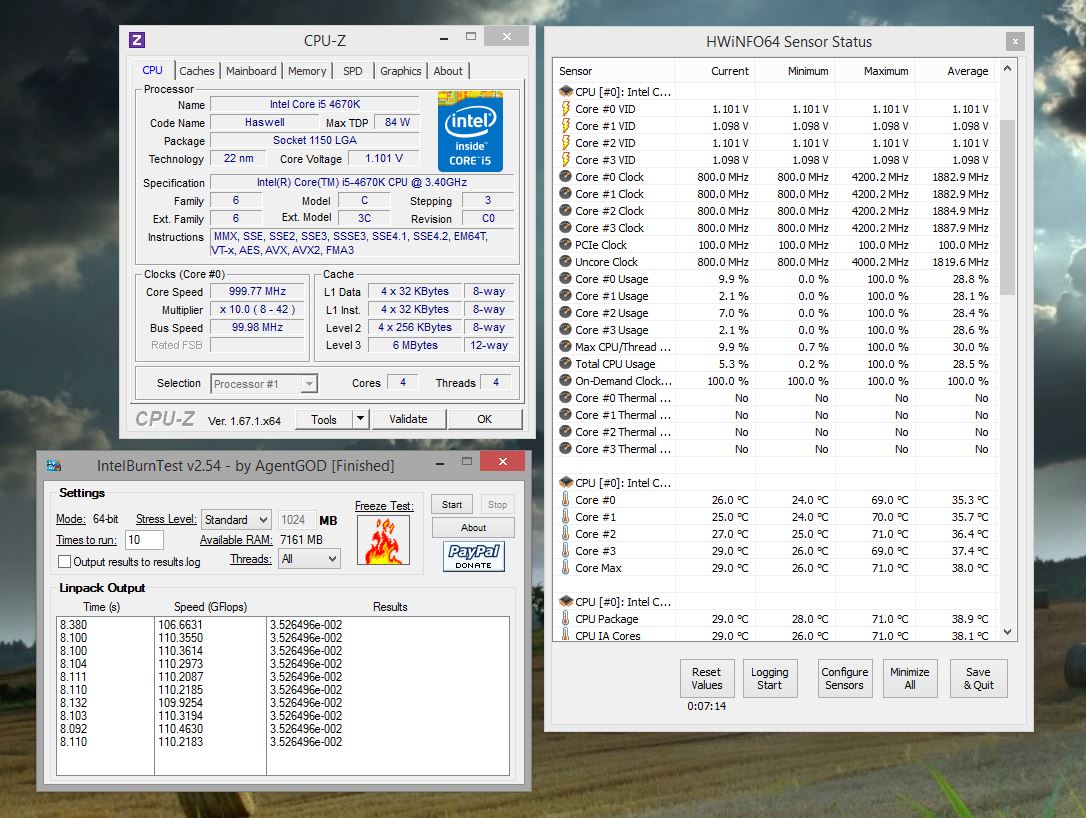Click the Stop button in IntelBurnTest
This screenshot has height=818, width=1086.
(497, 505)
